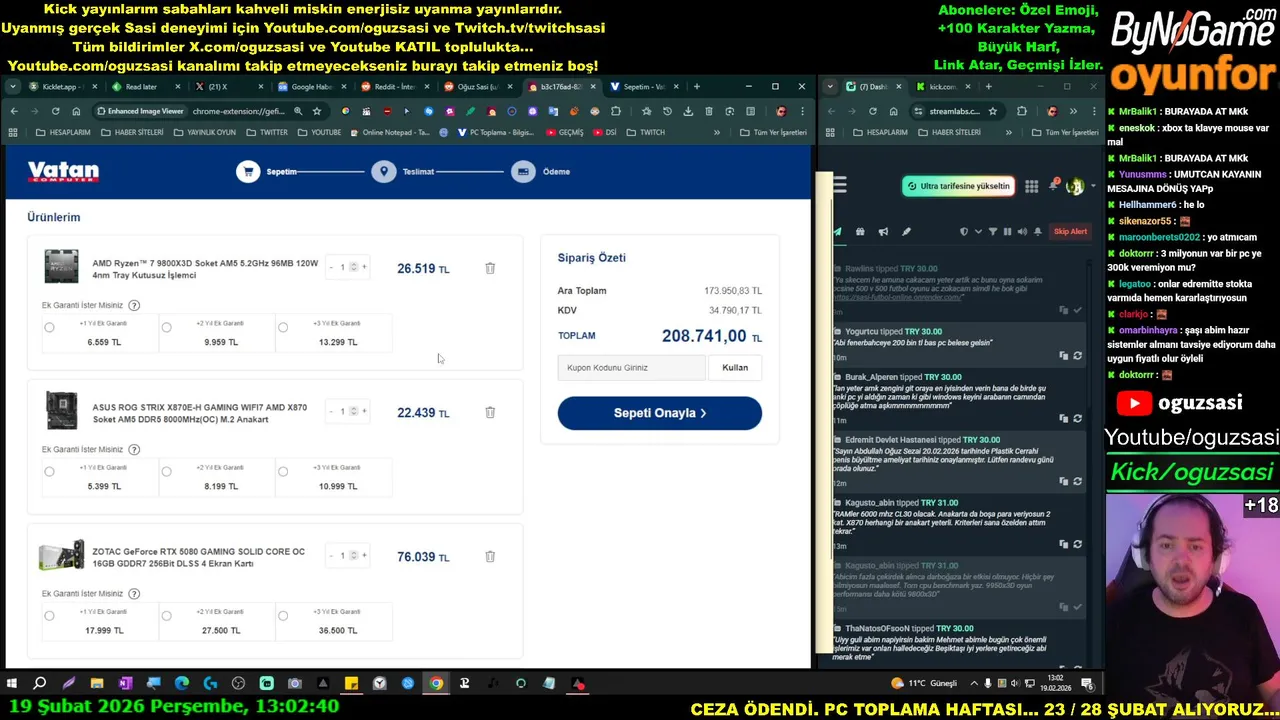Open the megaphone icon in Streamlabs events
1280x720 pixels.
pos(883,231)
